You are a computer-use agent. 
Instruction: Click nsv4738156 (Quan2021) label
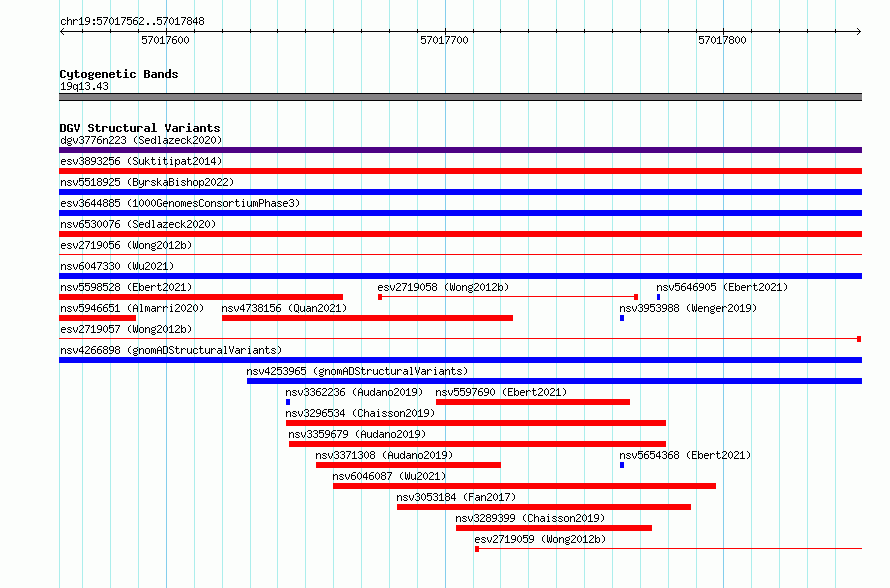click(x=284, y=308)
